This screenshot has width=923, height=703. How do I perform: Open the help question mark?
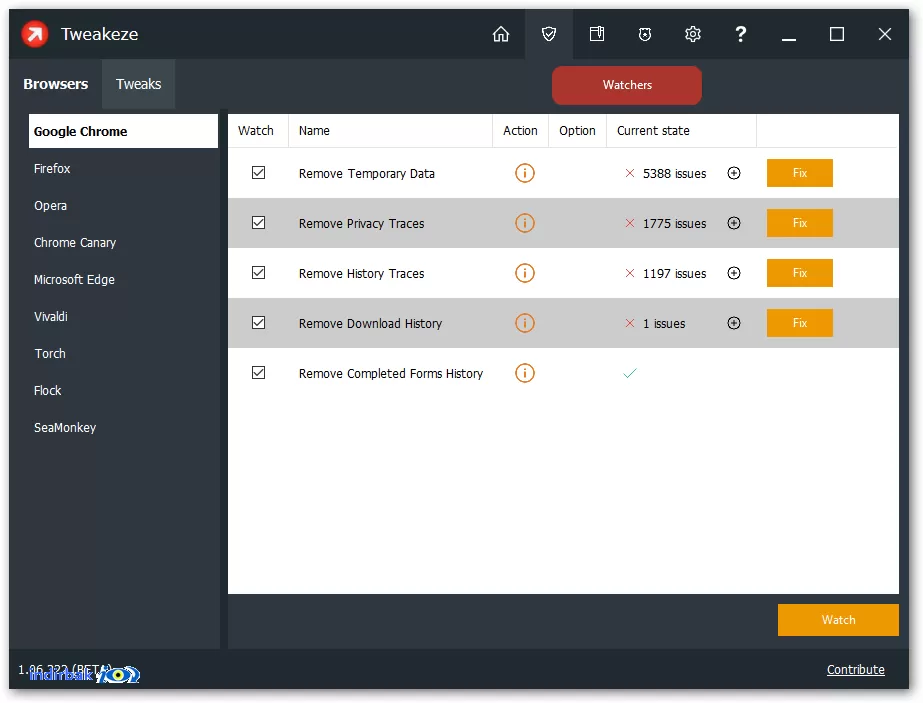(741, 34)
